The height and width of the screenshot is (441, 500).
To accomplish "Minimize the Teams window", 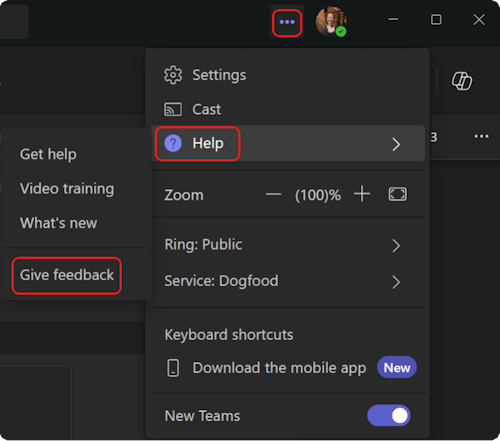I will [x=393, y=19].
